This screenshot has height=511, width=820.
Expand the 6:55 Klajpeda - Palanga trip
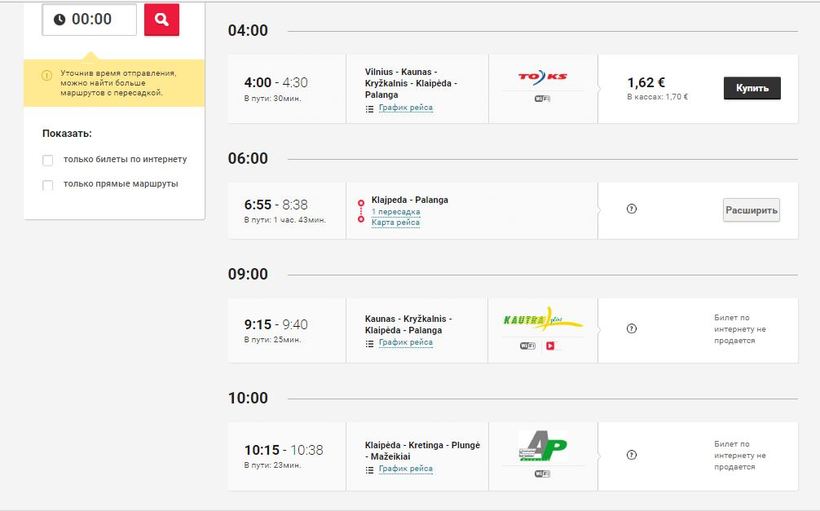click(x=751, y=210)
